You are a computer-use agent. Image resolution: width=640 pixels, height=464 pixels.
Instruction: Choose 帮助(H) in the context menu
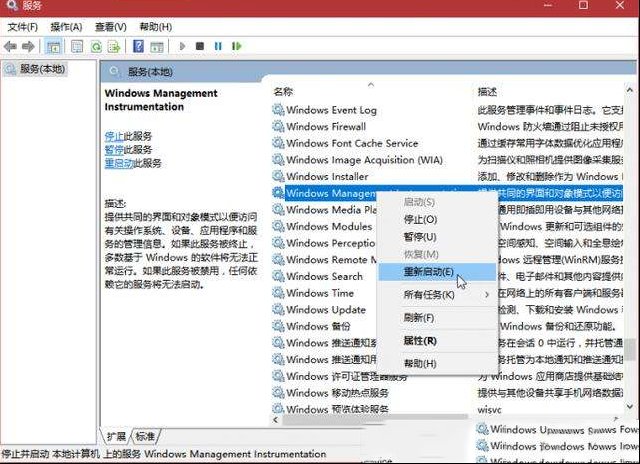(437, 363)
